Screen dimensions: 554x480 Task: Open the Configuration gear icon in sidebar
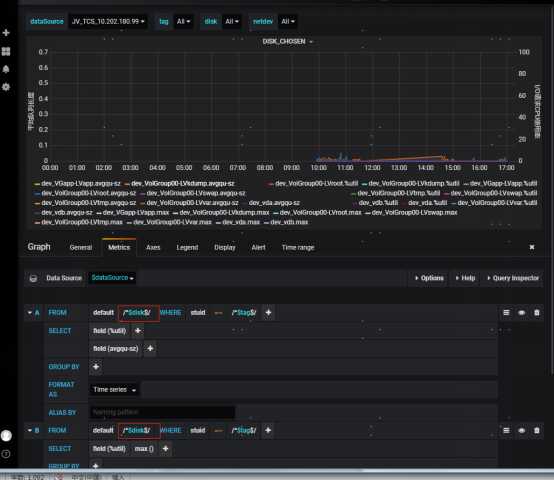(6, 87)
